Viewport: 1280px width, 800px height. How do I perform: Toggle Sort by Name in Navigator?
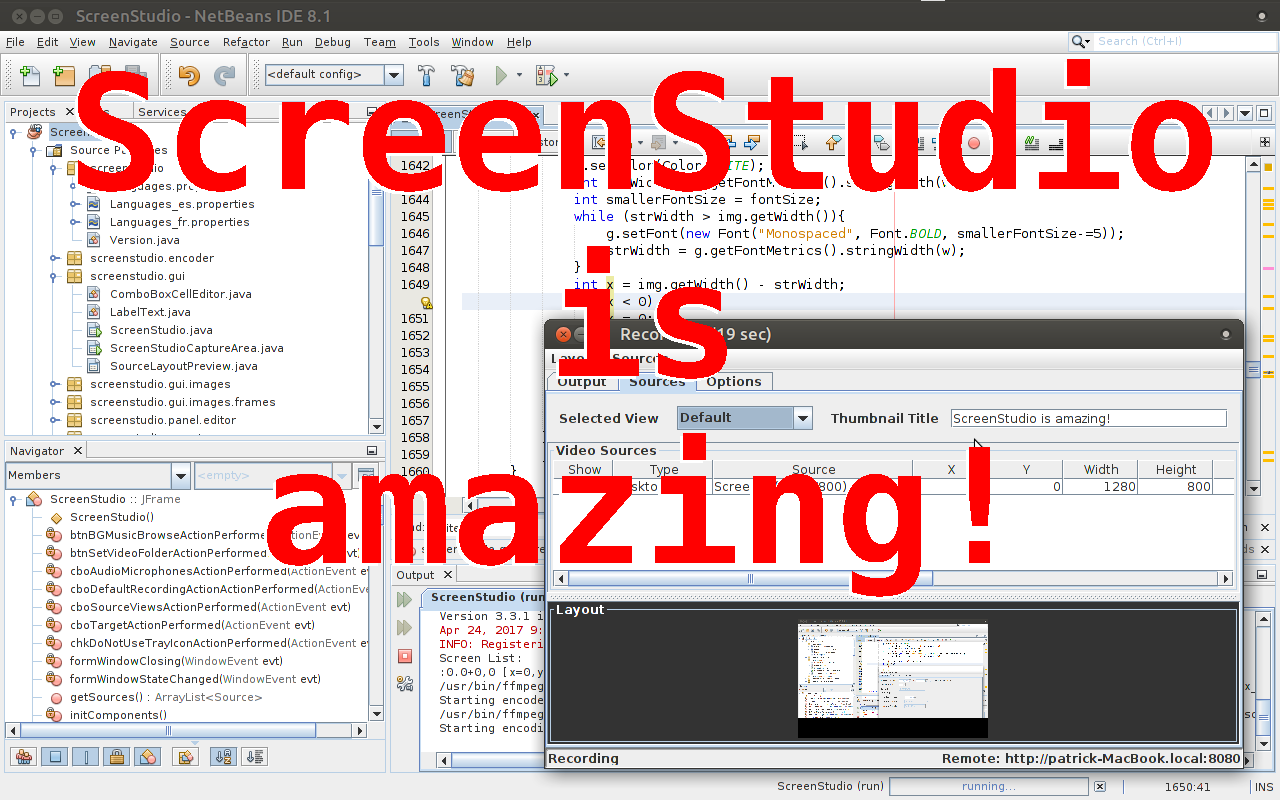pos(223,757)
